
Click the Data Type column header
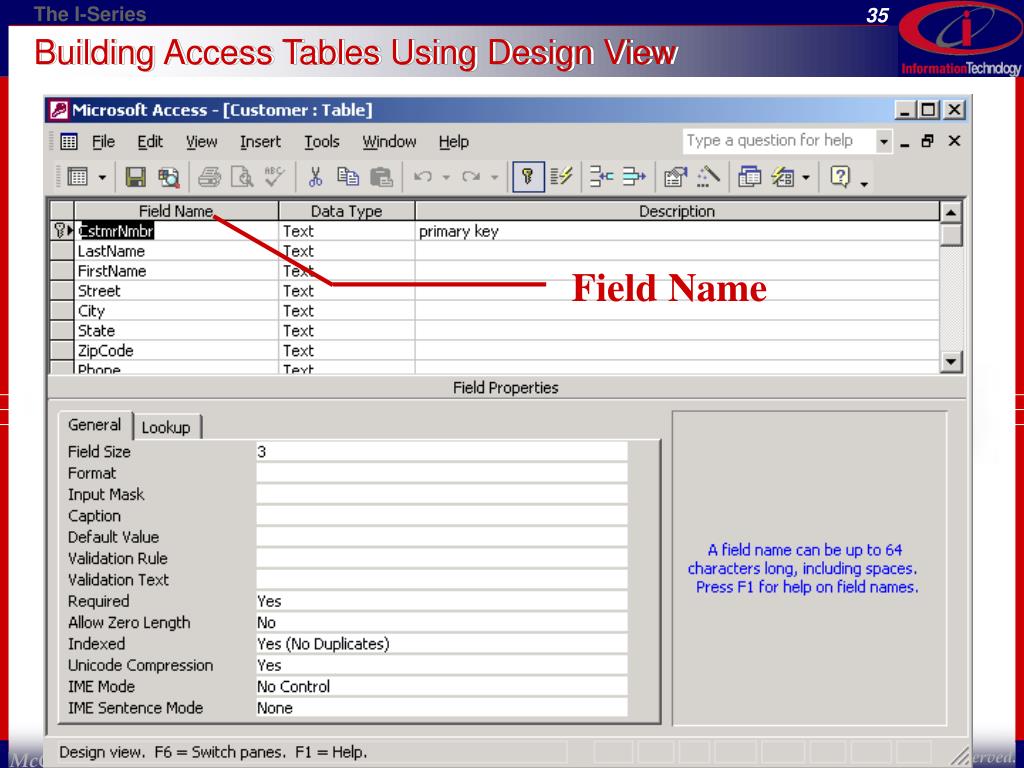coord(347,211)
